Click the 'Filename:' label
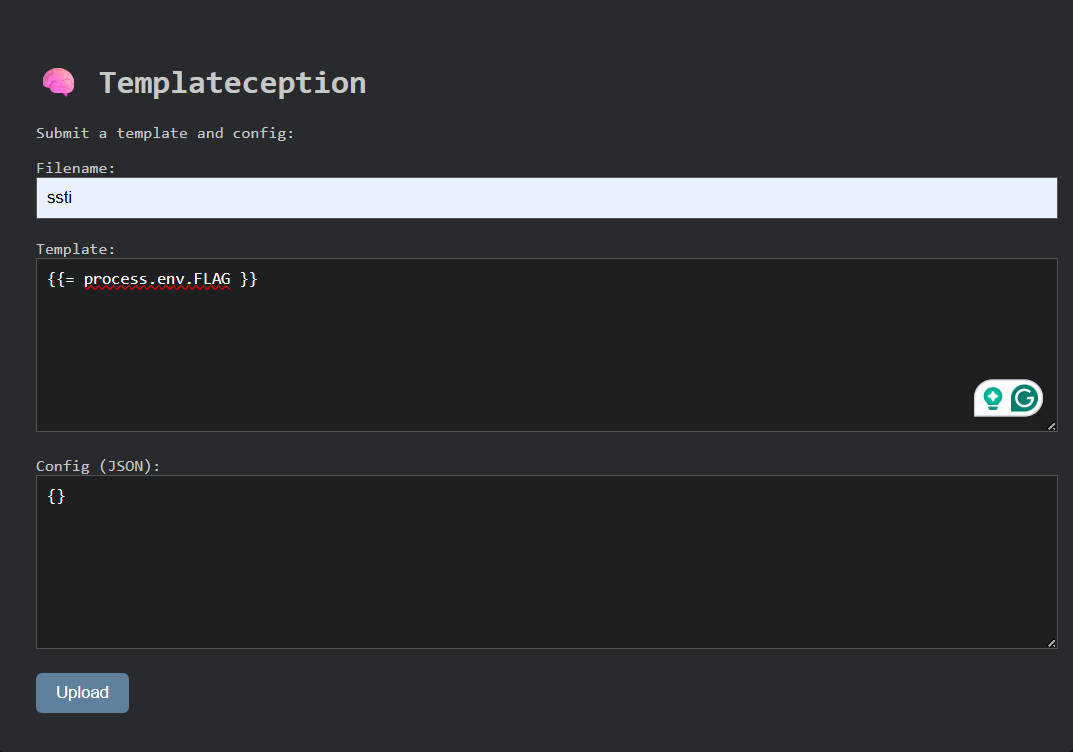 coord(75,168)
